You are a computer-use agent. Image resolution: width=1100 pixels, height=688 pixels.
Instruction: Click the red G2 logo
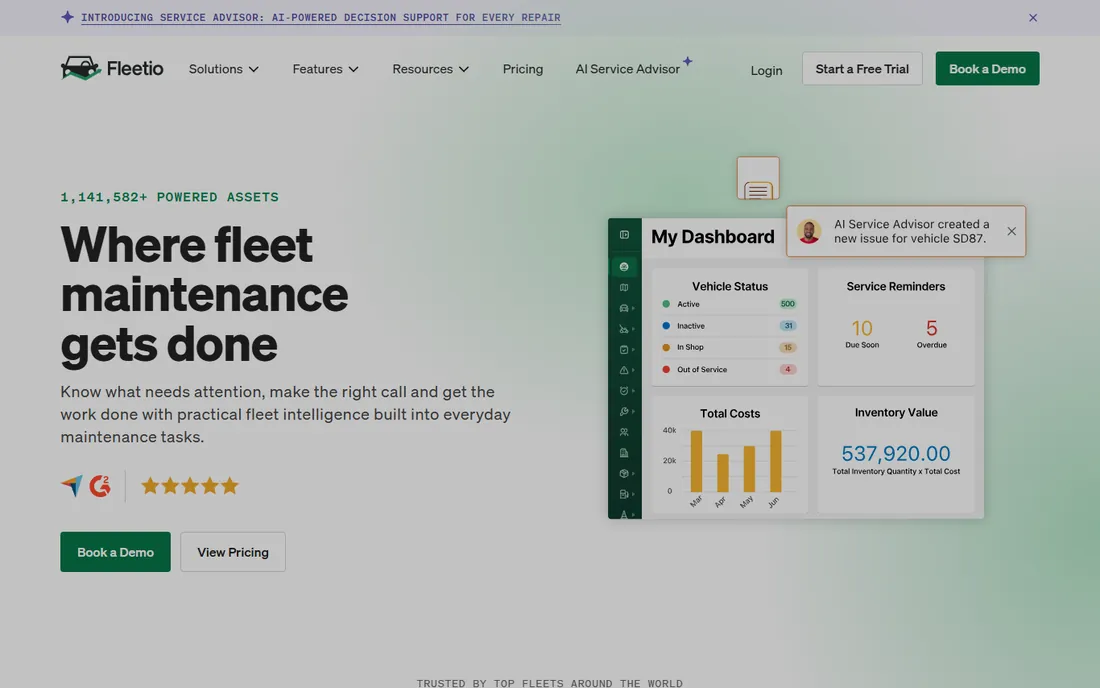[x=100, y=485]
